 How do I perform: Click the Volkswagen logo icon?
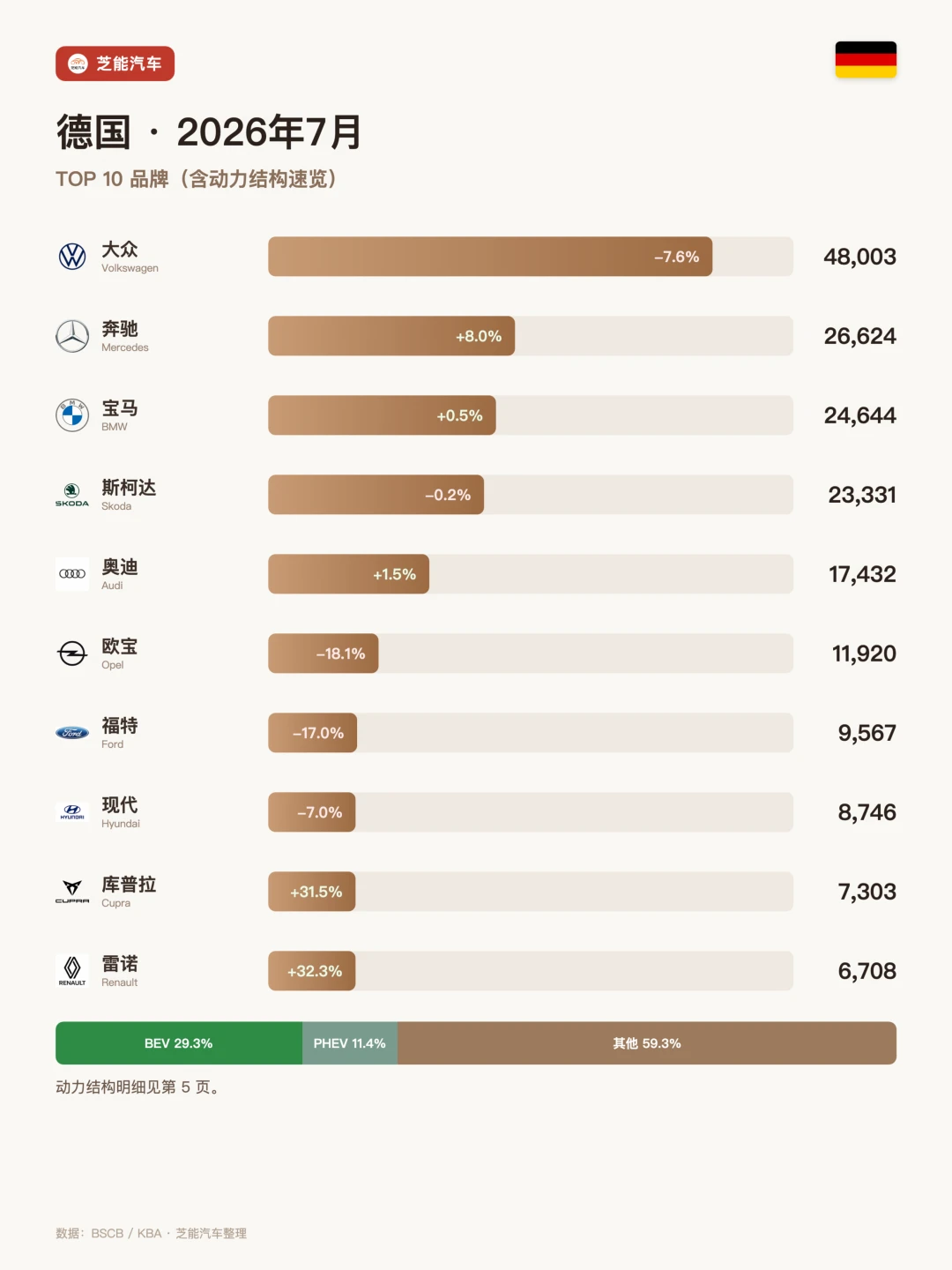point(72,257)
